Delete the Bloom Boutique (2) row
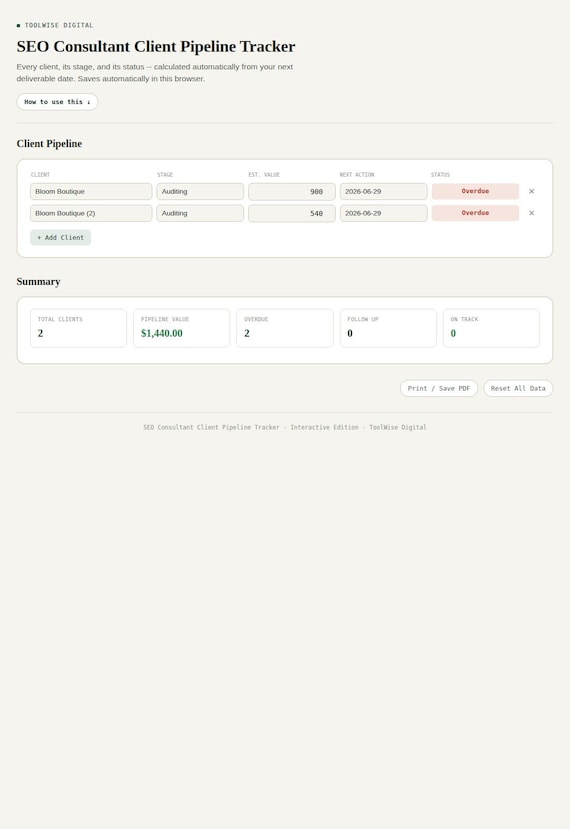Screen dimensions: 570x829 pos(531,213)
